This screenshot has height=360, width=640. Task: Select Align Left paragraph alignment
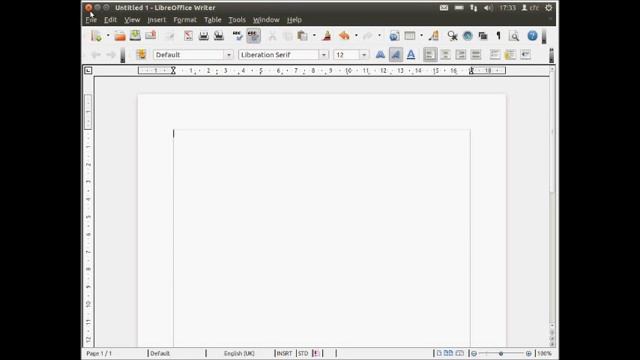pyautogui.click(x=430, y=55)
